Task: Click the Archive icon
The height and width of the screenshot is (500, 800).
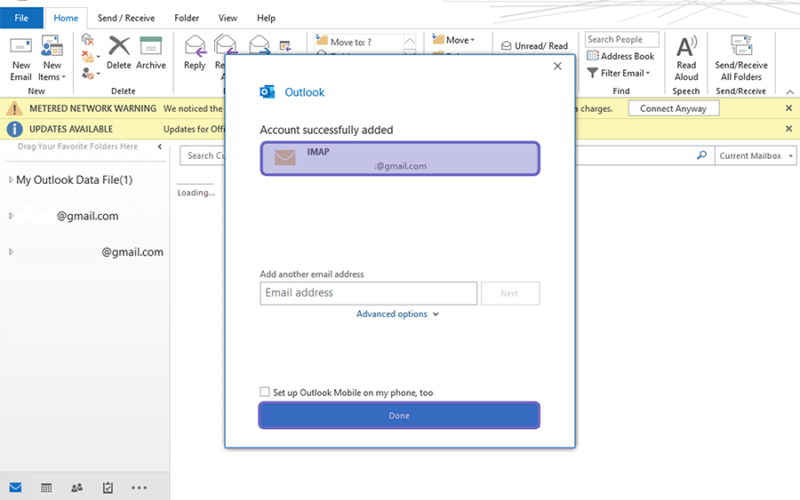Action: coord(151,46)
